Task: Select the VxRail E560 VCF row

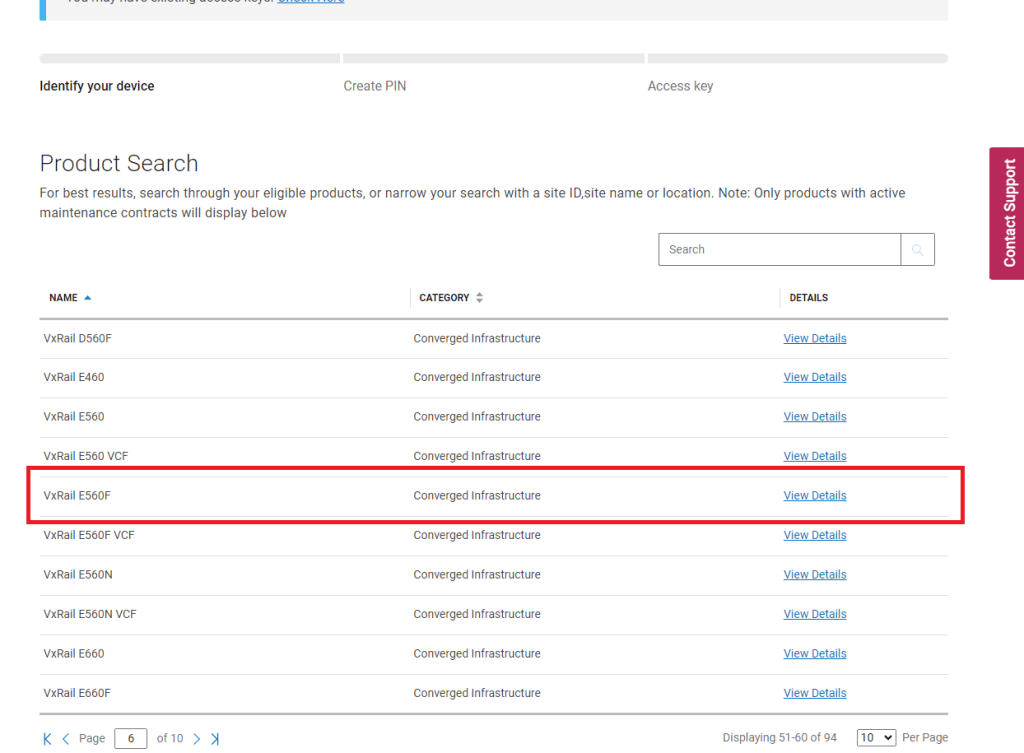Action: (x=86, y=457)
